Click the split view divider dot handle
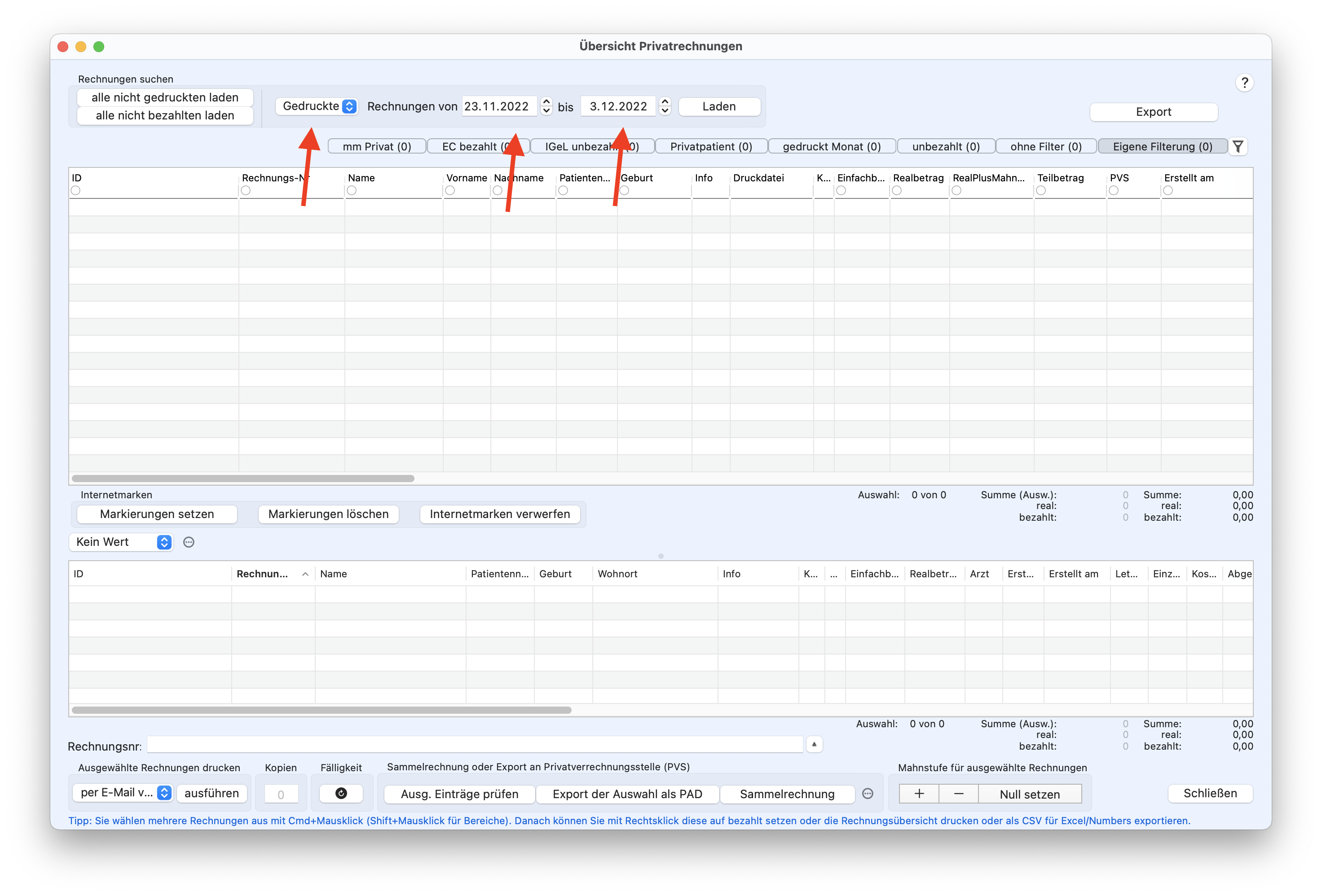 [661, 556]
